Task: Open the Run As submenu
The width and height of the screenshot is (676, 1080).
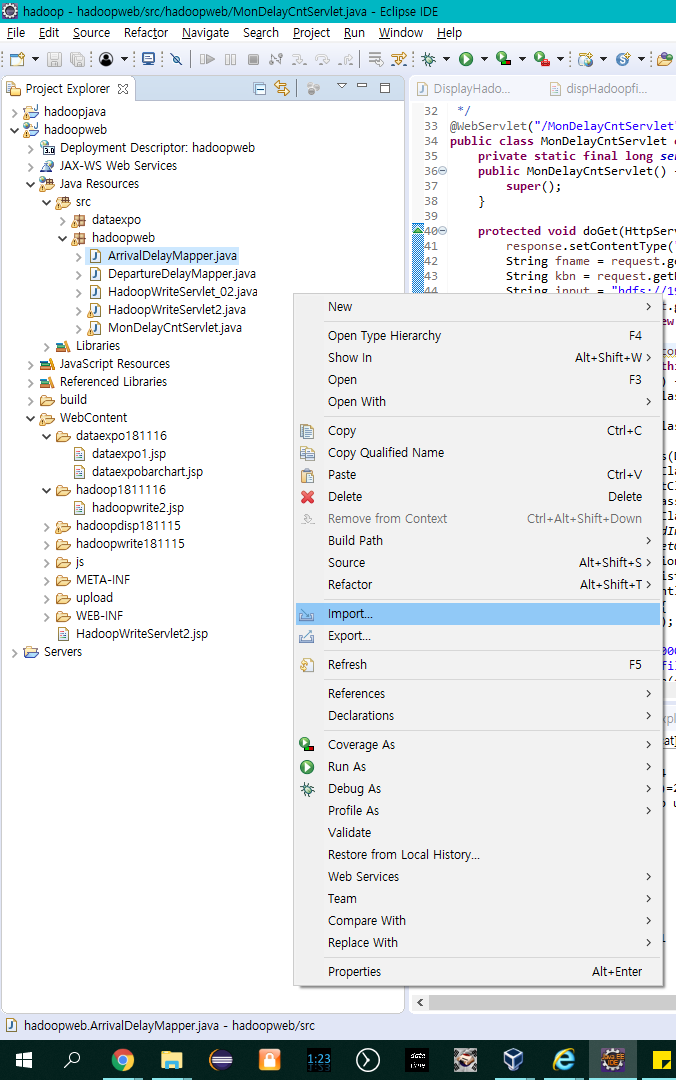Action: pyautogui.click(x=478, y=767)
